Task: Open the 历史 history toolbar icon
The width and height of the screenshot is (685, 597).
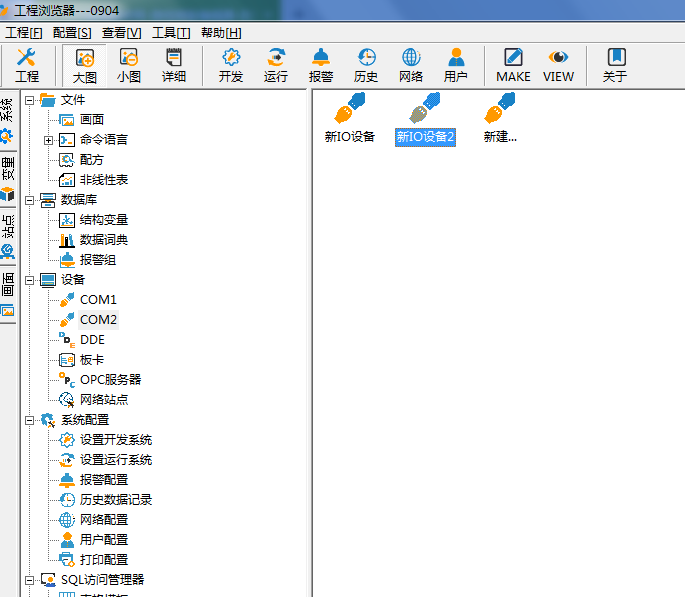Action: (366, 65)
